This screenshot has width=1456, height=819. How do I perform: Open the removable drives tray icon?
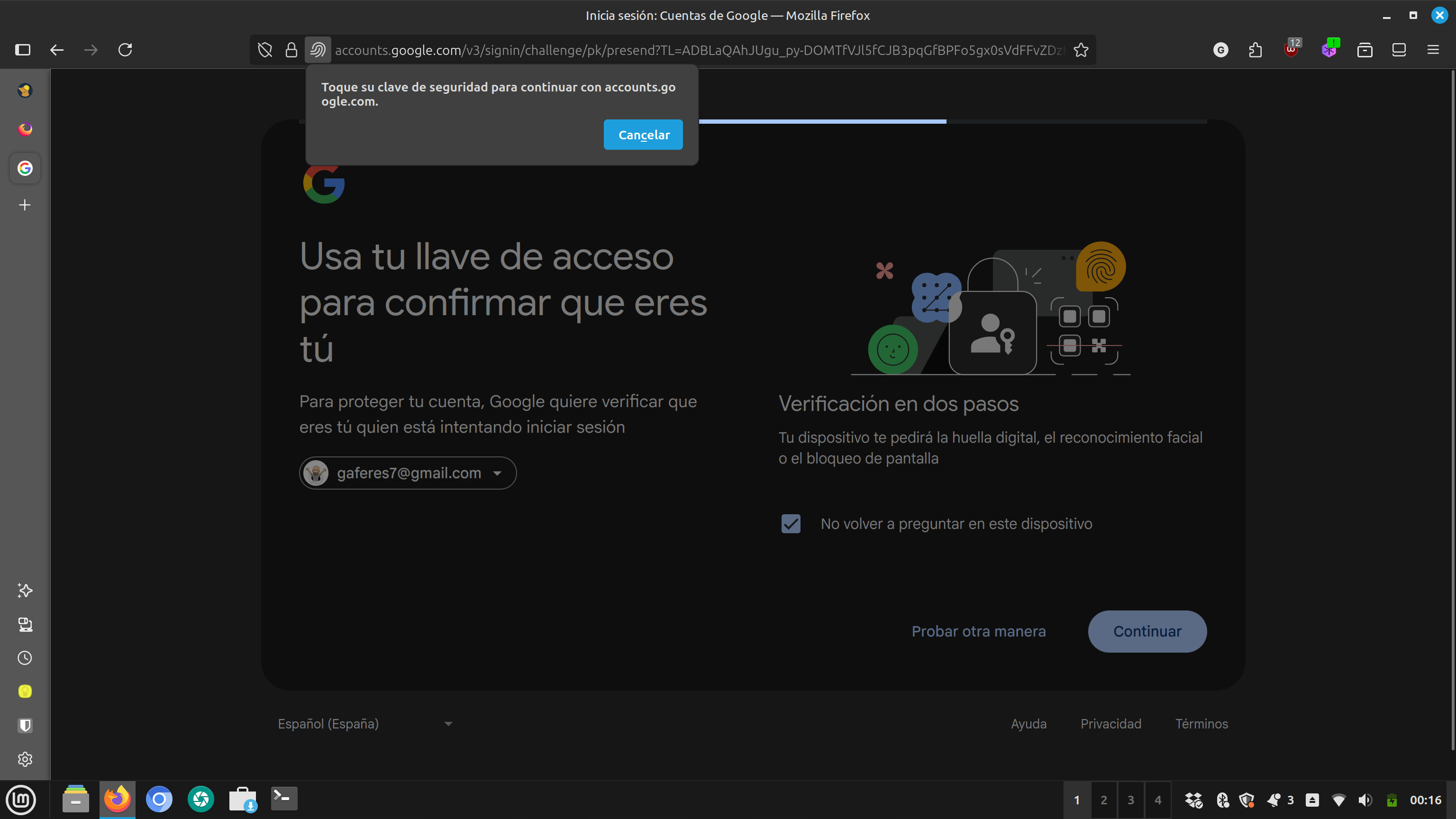coord(1312,800)
